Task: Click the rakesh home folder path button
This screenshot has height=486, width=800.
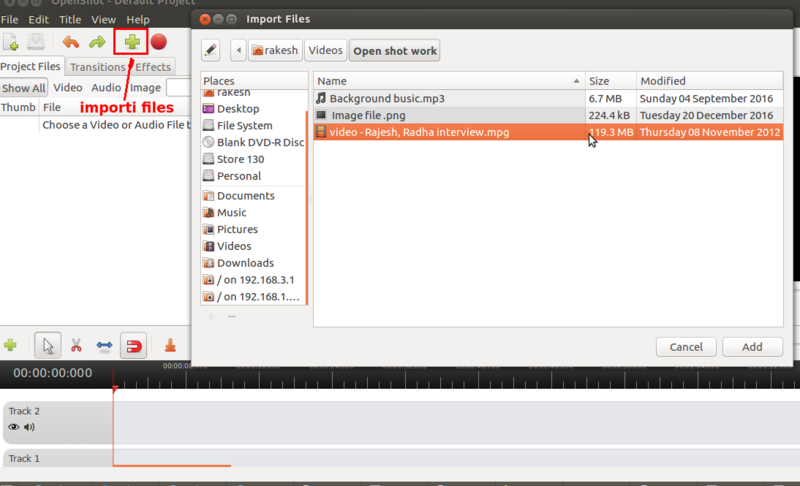Action: click(x=275, y=50)
